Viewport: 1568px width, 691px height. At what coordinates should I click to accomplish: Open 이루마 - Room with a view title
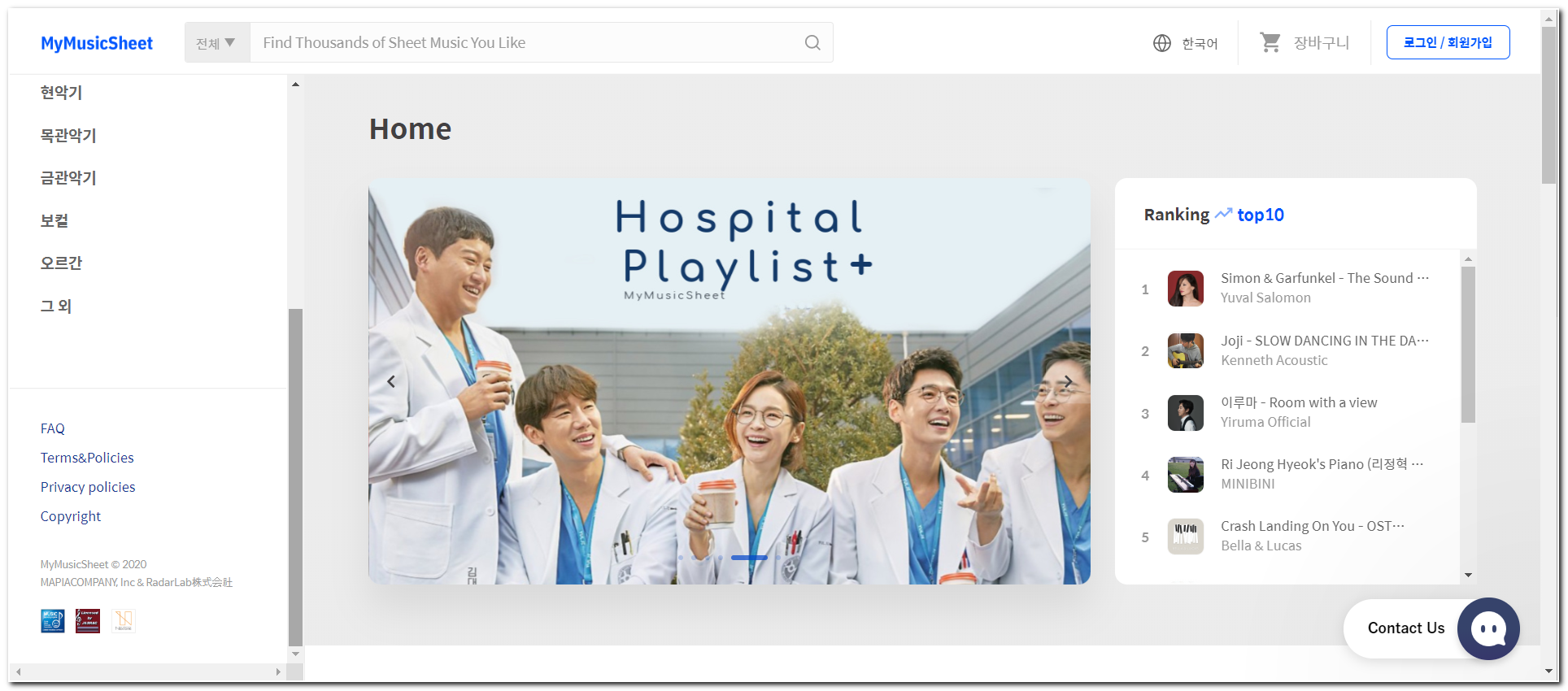pos(1299,402)
